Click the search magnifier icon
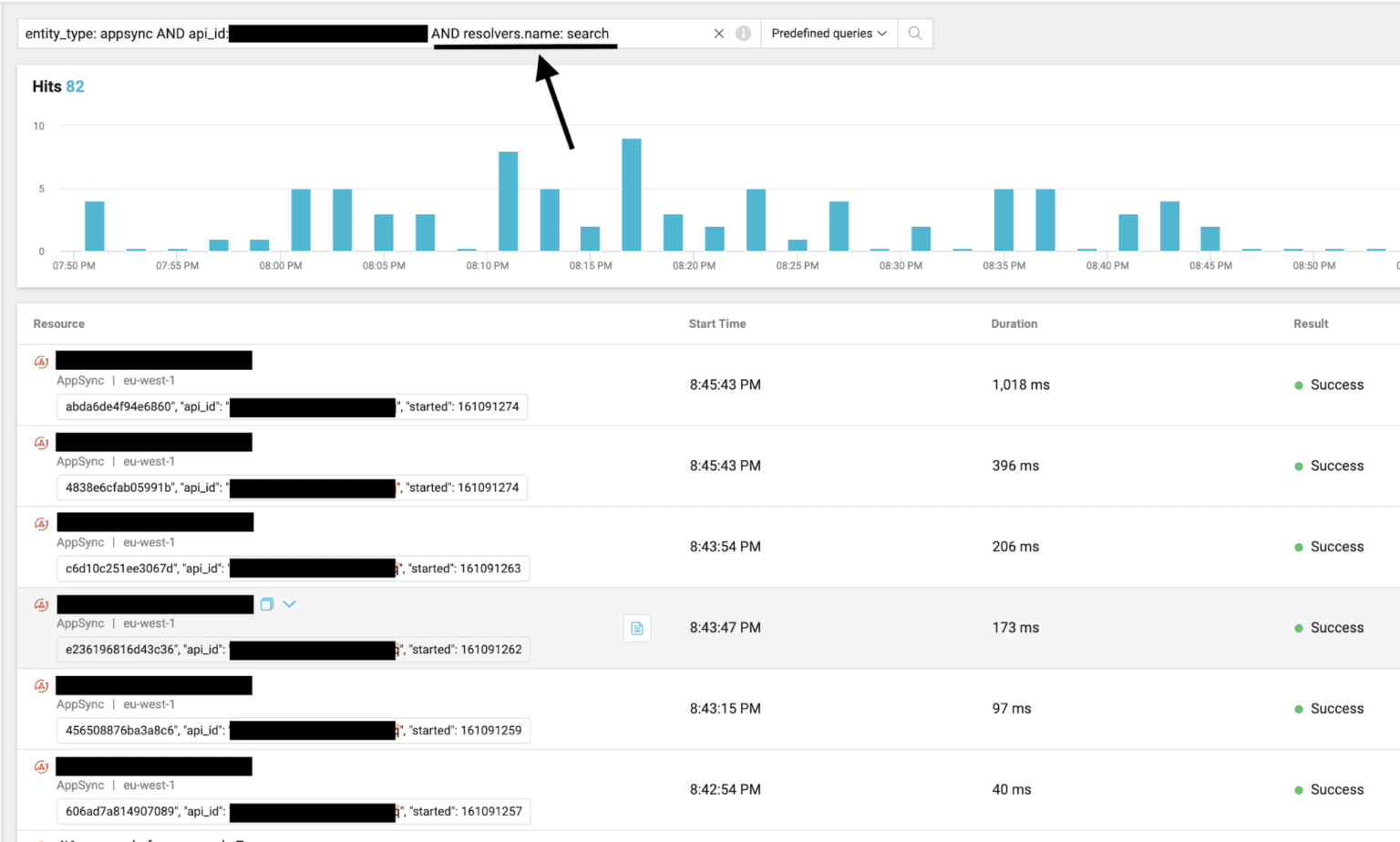 point(914,33)
